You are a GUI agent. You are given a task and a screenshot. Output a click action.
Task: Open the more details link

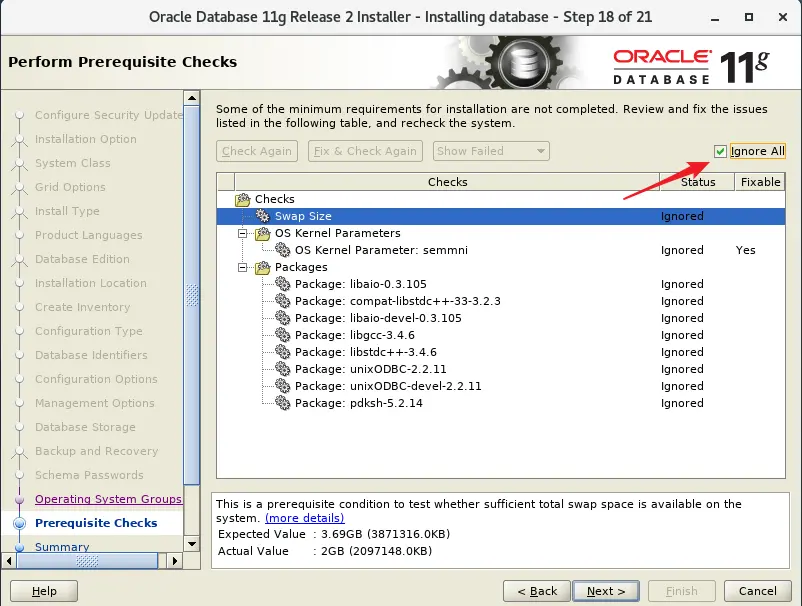coord(304,518)
